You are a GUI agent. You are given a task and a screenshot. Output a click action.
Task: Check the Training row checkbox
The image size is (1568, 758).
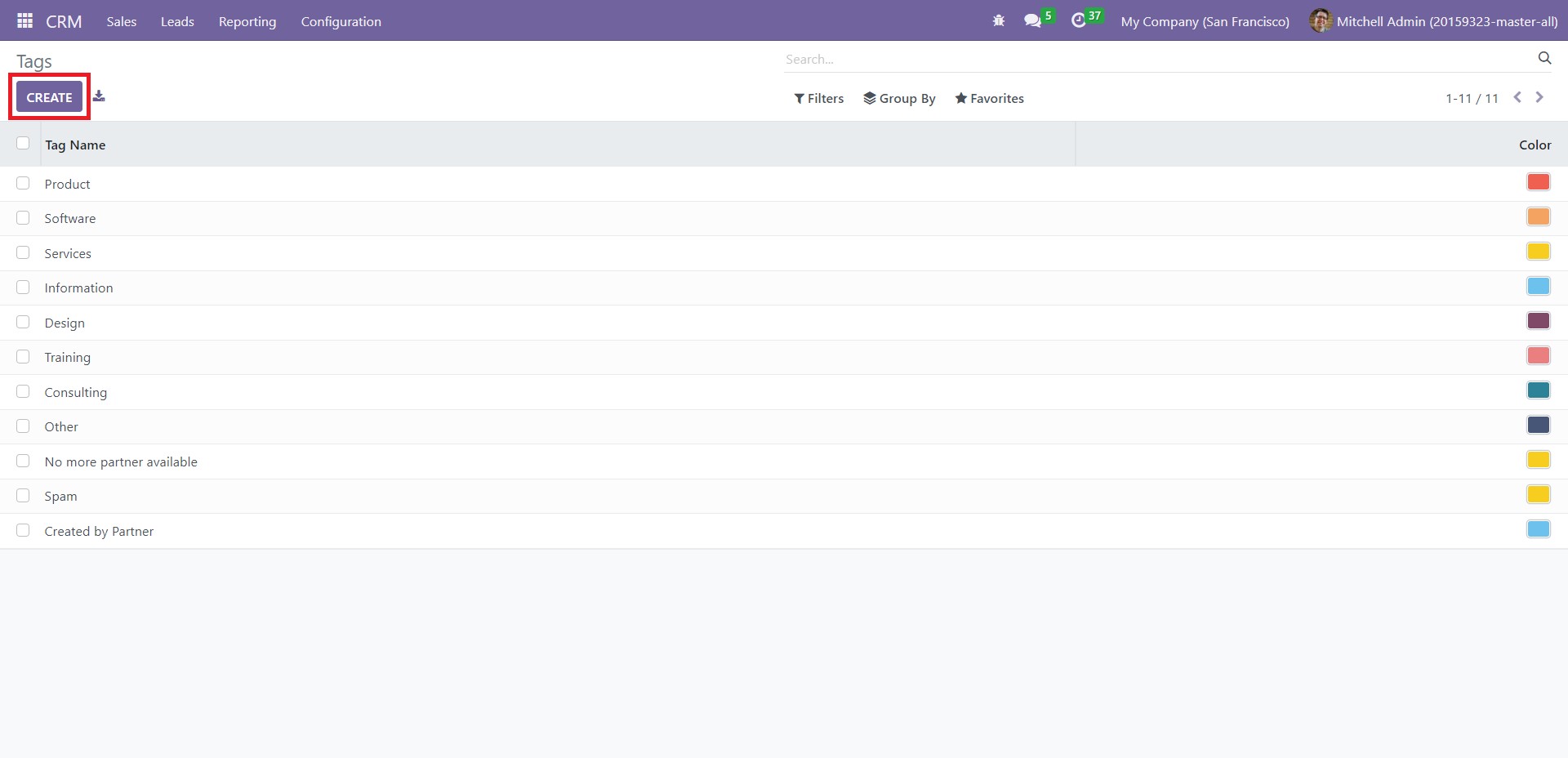click(x=23, y=356)
